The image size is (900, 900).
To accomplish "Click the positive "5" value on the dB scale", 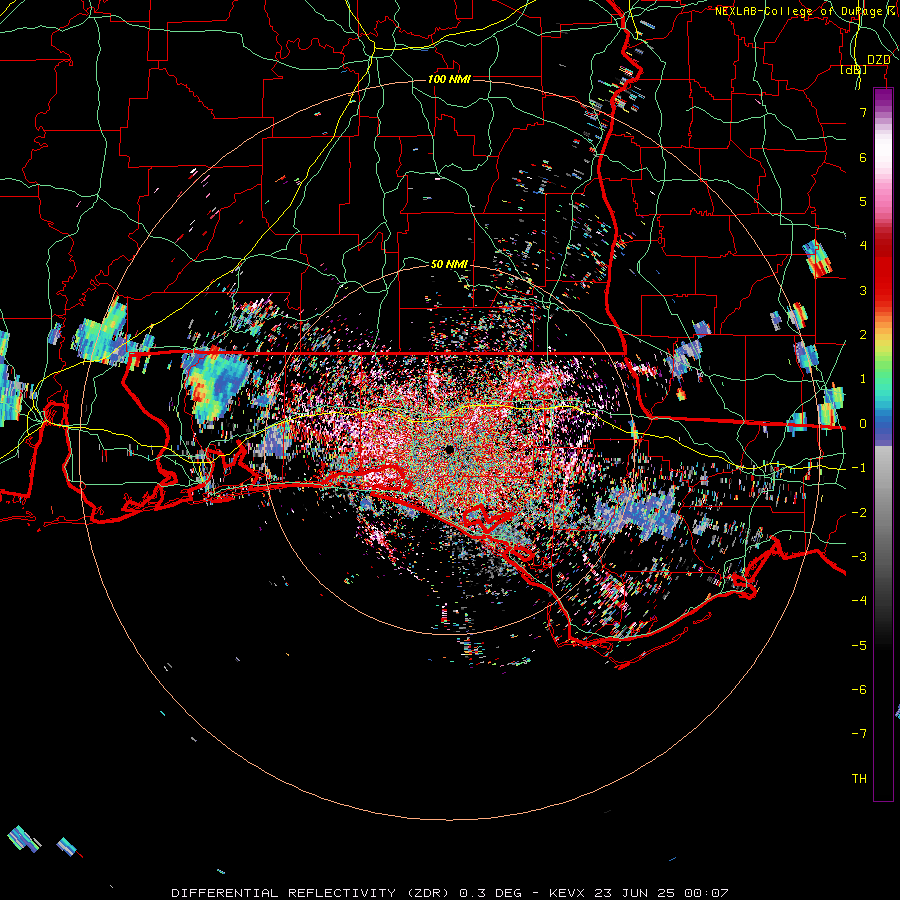I will click(x=863, y=201).
